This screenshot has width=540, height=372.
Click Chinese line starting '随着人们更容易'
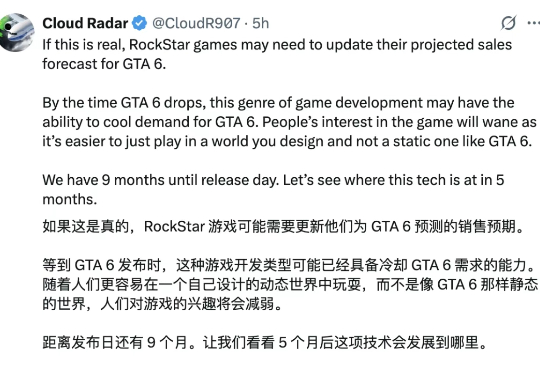[x=290, y=285]
